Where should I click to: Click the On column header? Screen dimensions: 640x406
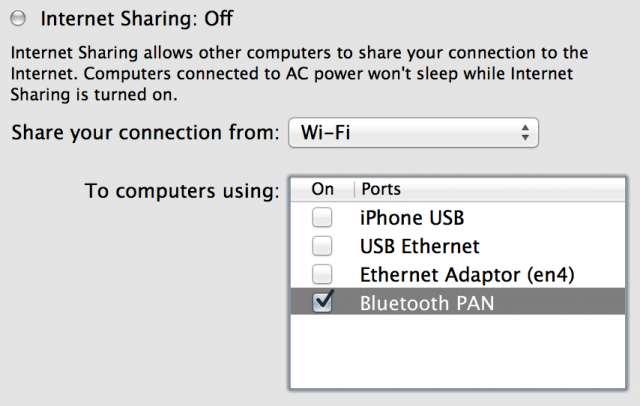(322, 189)
